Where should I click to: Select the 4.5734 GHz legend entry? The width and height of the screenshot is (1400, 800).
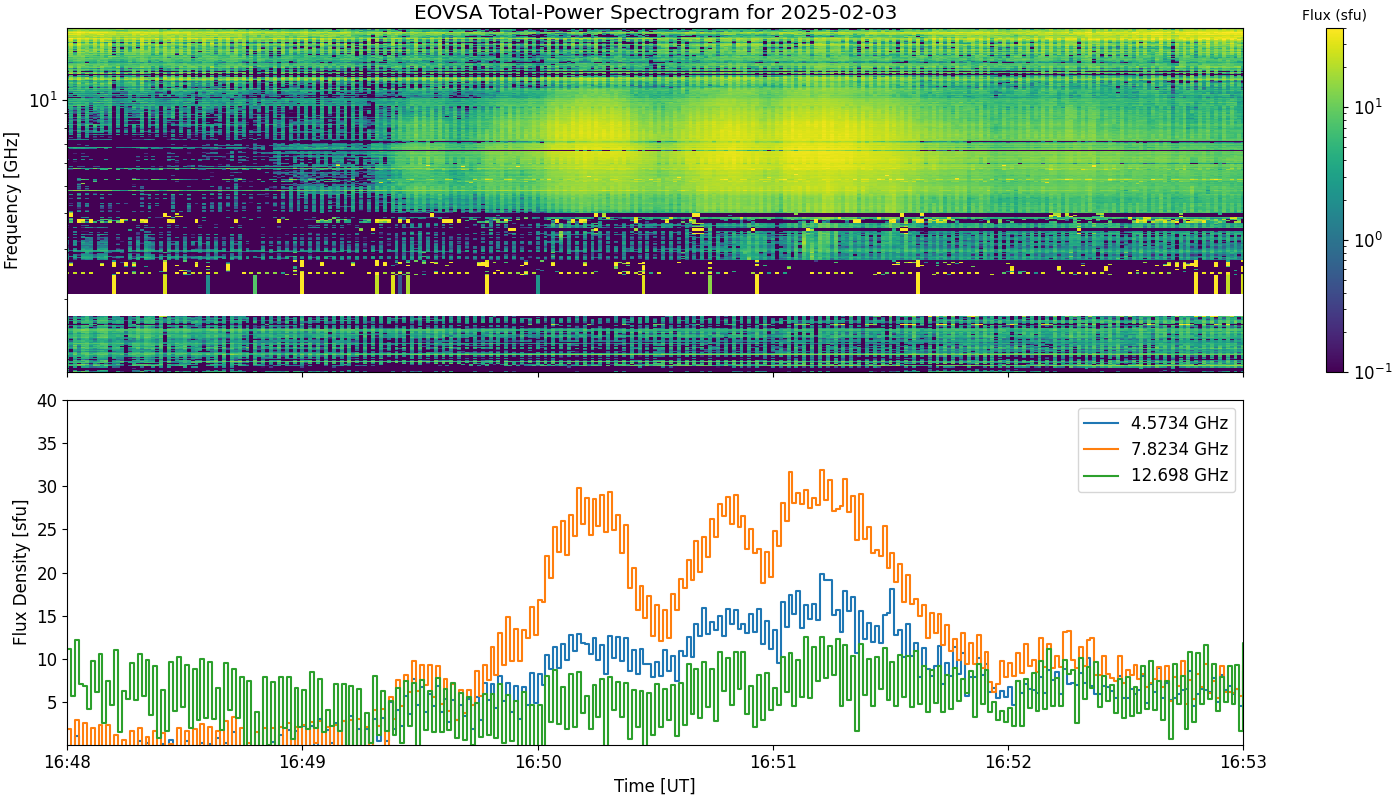click(1157, 423)
